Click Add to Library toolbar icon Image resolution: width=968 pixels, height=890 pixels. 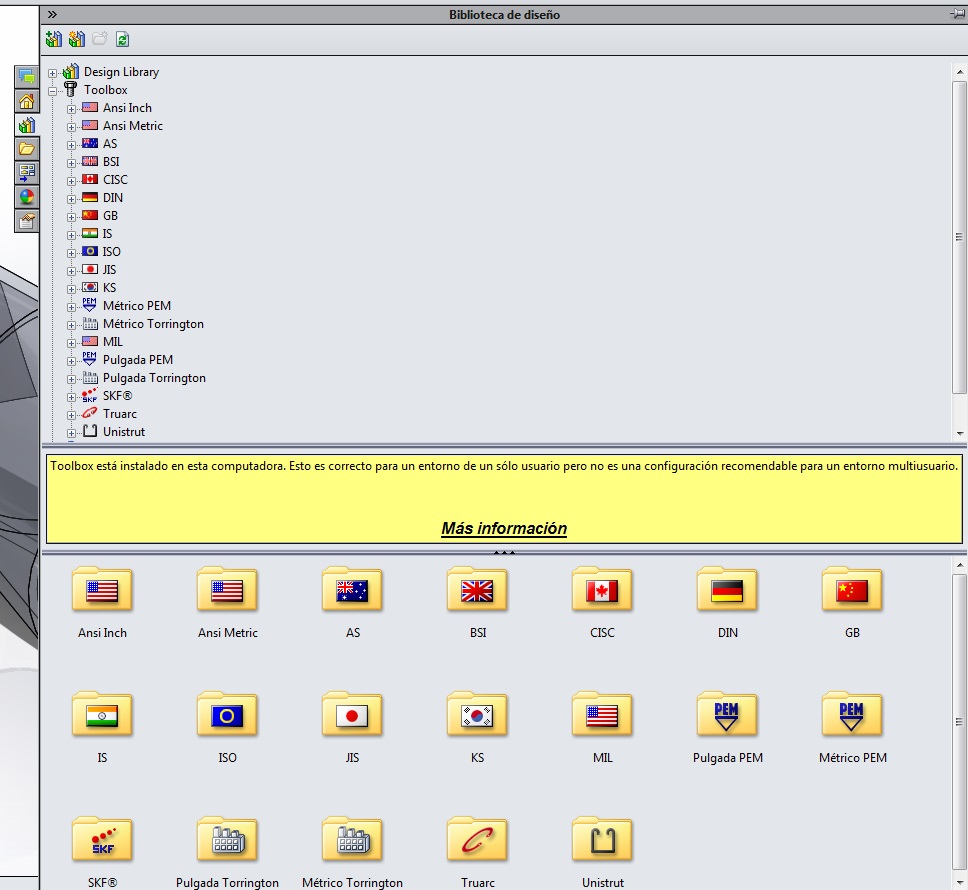(x=54, y=40)
